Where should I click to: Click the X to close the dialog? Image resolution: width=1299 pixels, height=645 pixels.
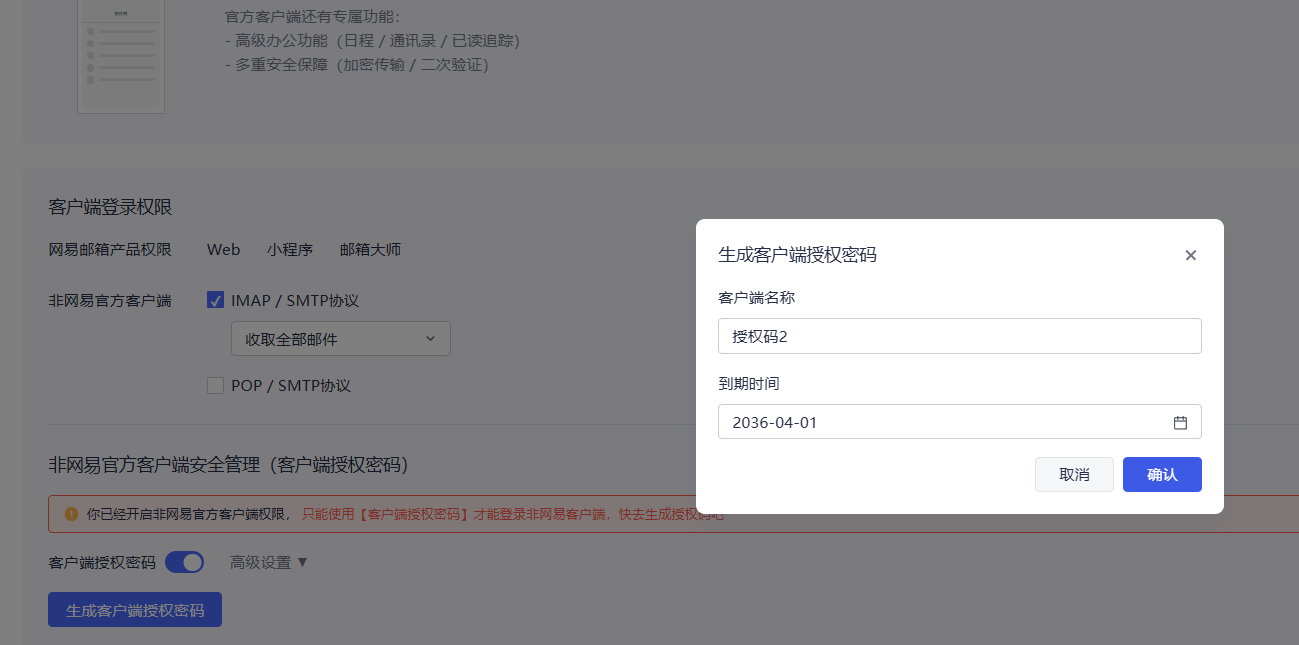point(1190,255)
